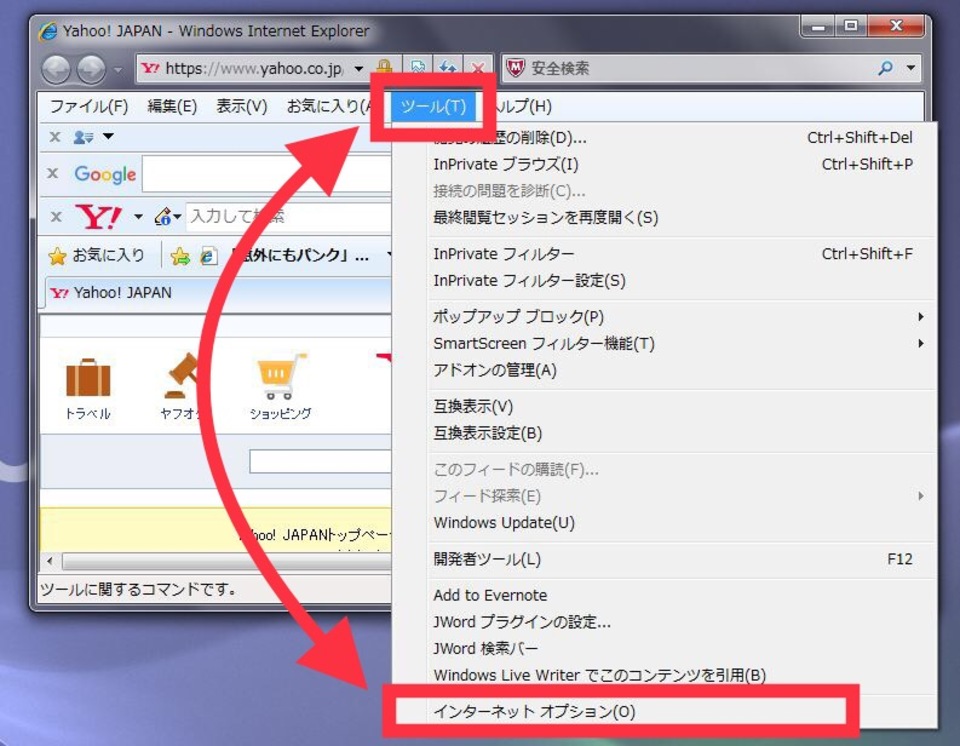Viewport: 960px width, 746px height.
Task: Open the contacts toolbar dropdown arrow
Action: click(x=108, y=136)
